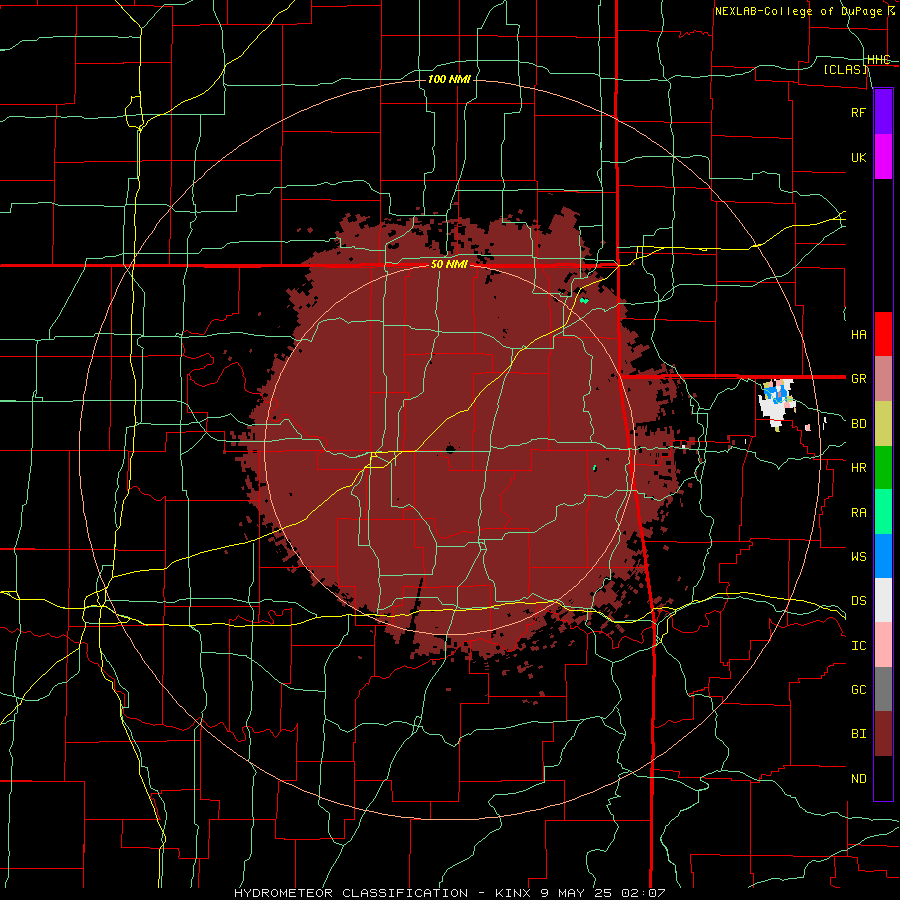Click the HR dark green color swatch
The height and width of the screenshot is (900, 900).
(883, 468)
